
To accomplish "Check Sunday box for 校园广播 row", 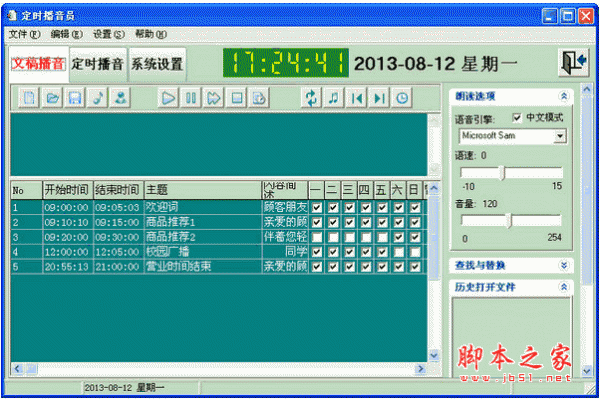I will click(415, 252).
